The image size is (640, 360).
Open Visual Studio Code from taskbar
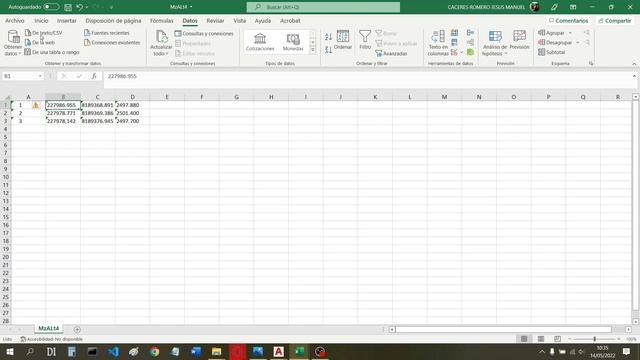(x=113, y=351)
